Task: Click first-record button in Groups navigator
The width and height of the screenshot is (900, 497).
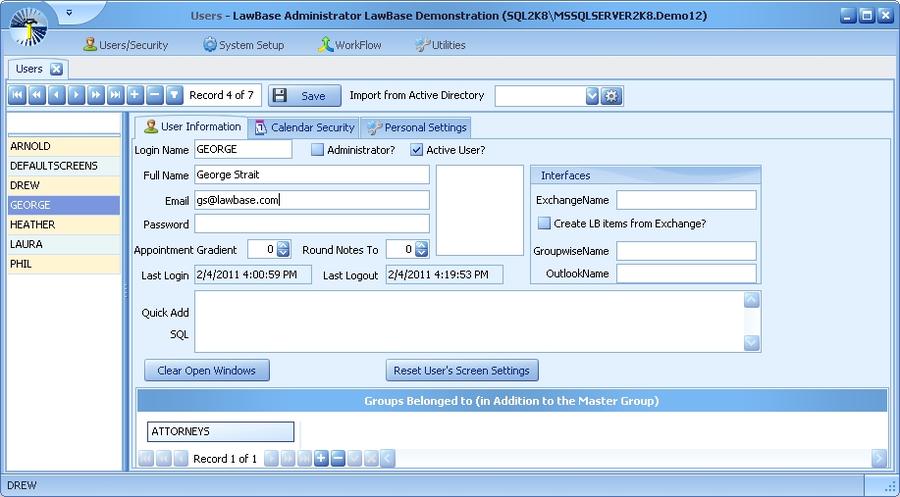Action: pyautogui.click(x=146, y=459)
